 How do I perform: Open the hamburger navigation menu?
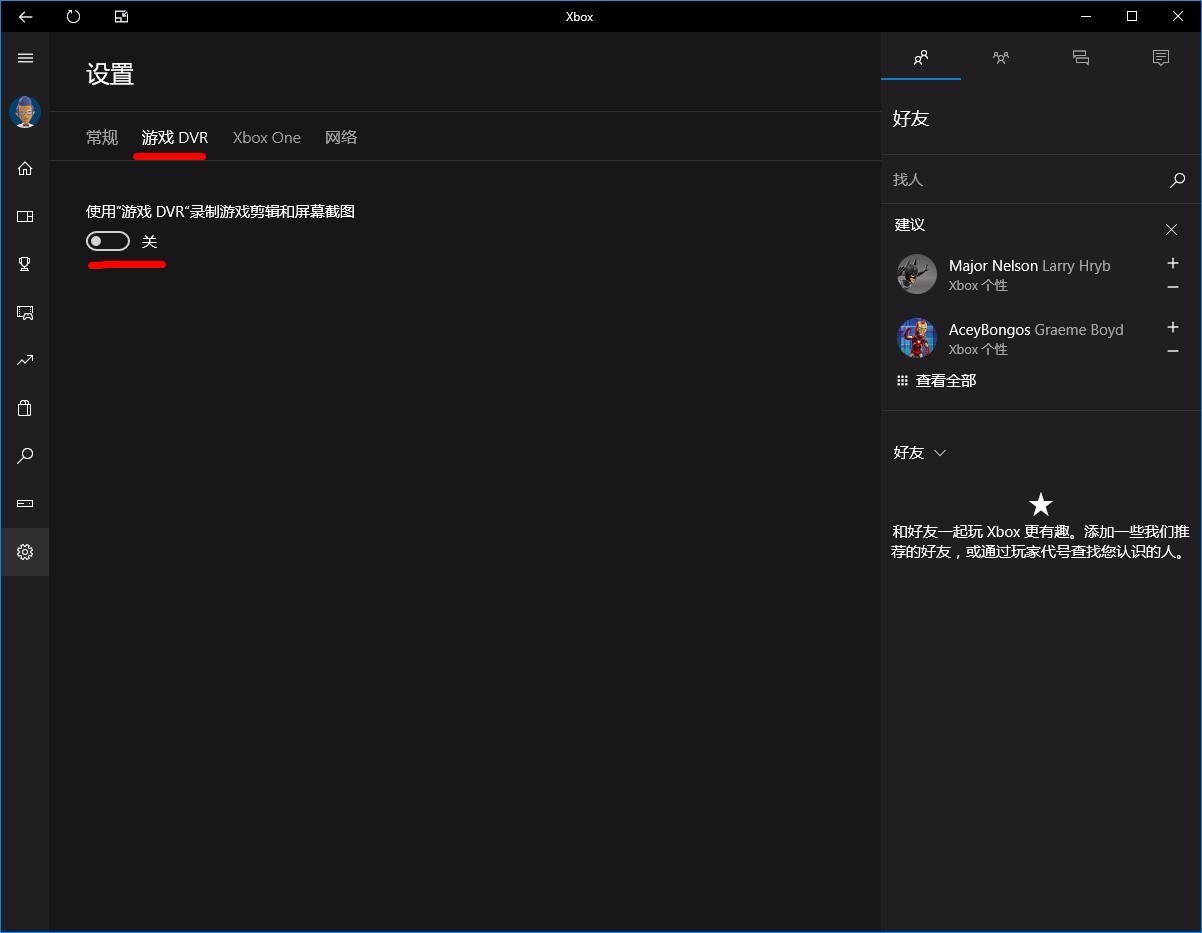pyautogui.click(x=25, y=58)
